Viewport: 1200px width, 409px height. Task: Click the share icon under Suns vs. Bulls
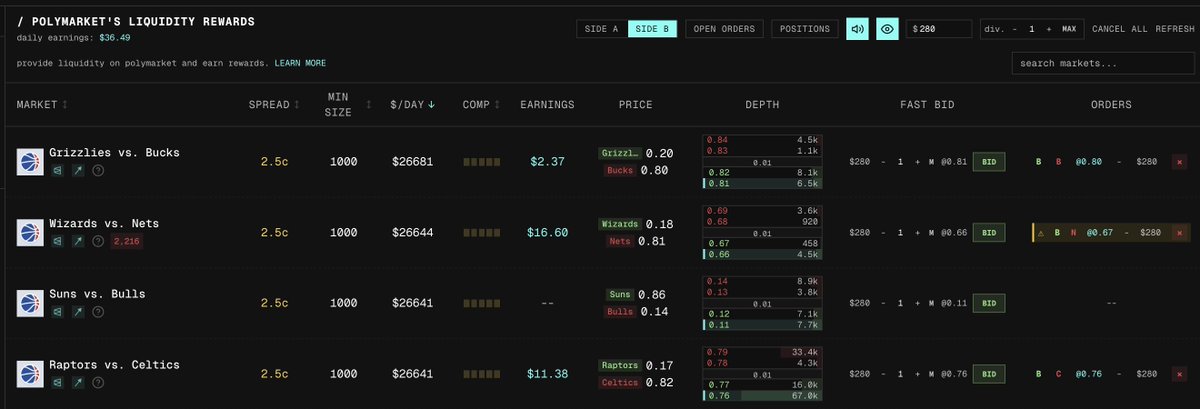coord(56,312)
